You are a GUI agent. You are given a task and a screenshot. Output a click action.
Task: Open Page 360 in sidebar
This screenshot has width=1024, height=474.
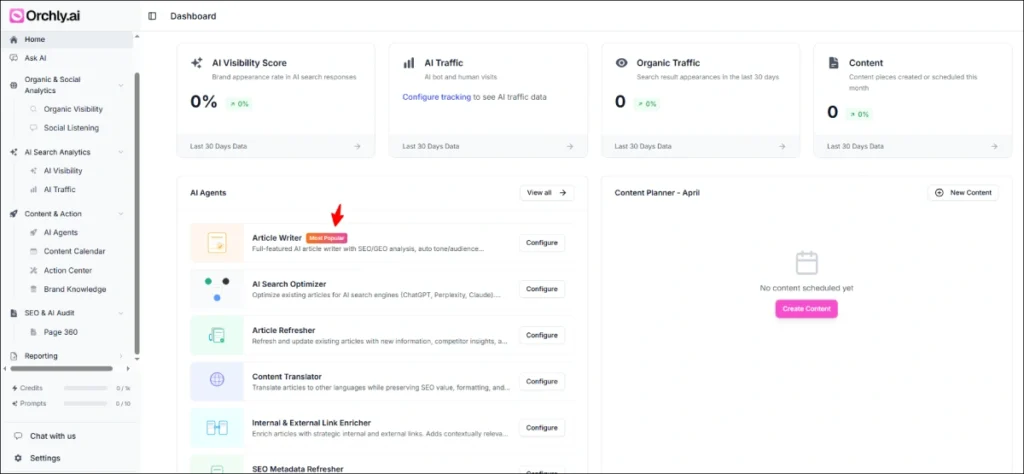point(61,332)
